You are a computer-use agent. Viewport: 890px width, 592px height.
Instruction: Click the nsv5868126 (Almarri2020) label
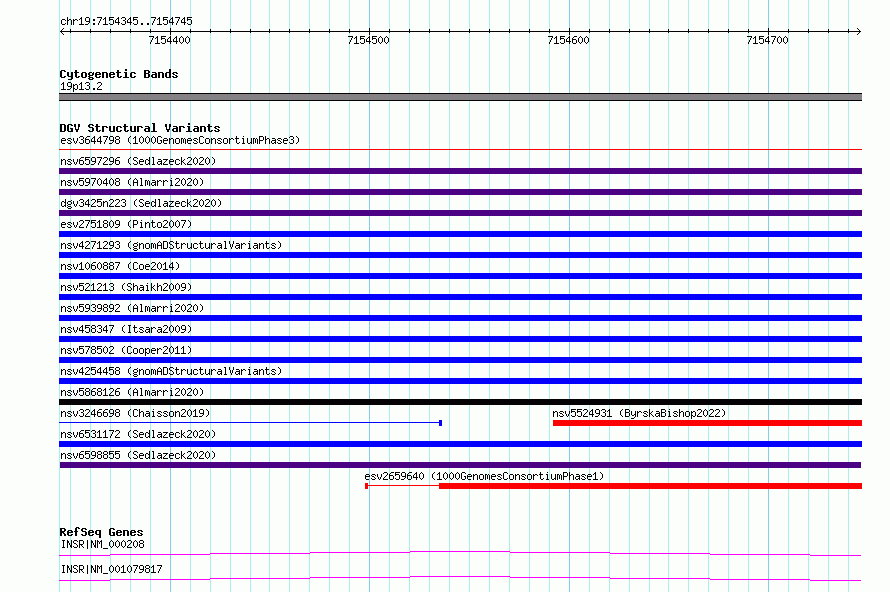[132, 392]
